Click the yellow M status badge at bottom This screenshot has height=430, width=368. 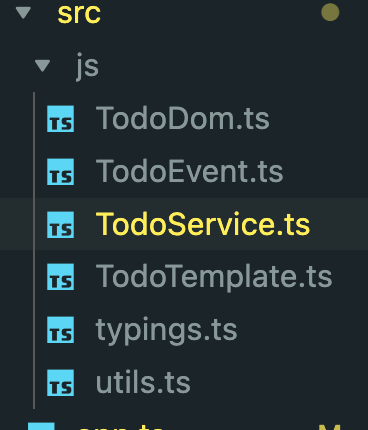click(330, 427)
